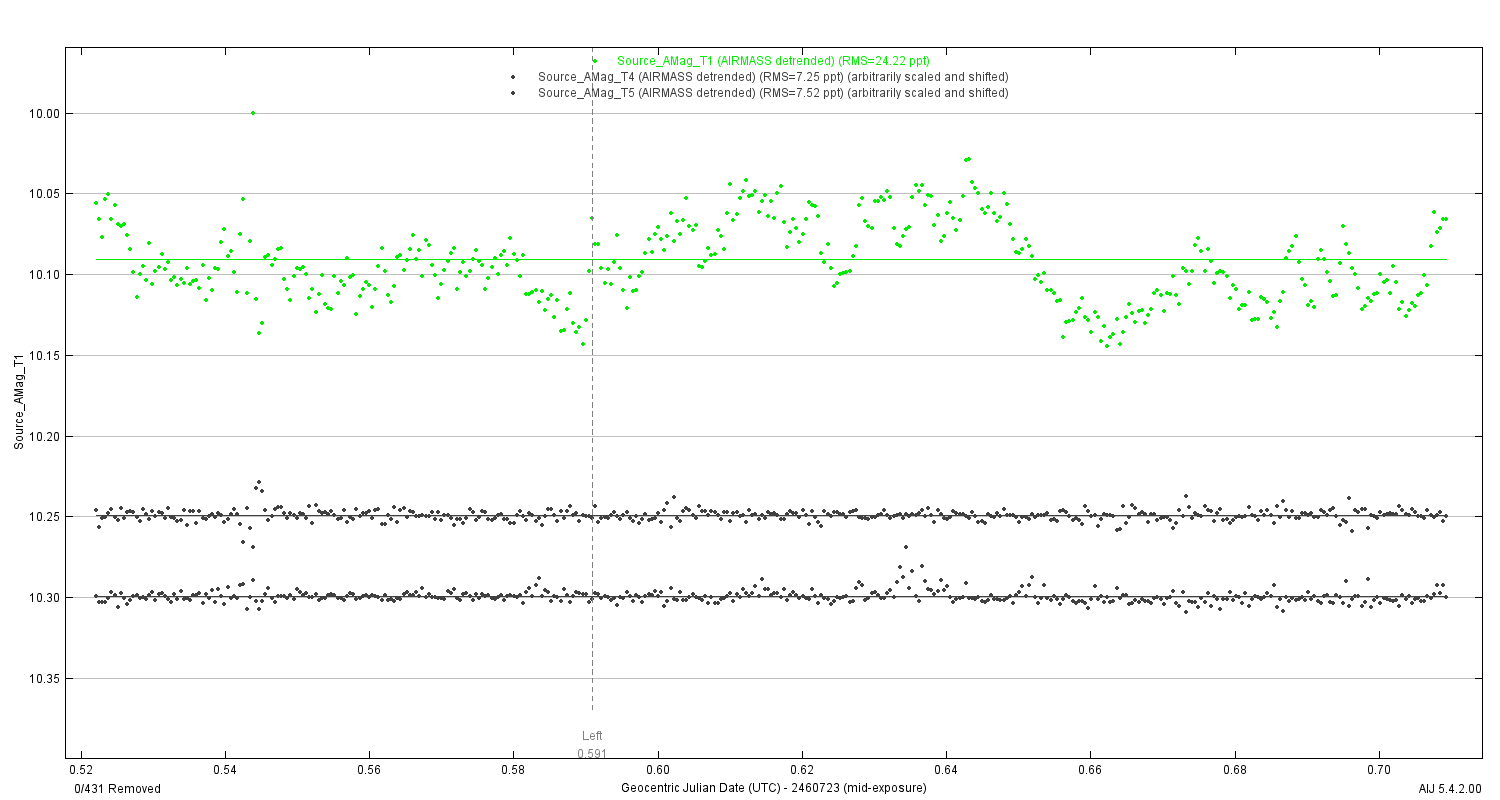Click the 'Left' marker label

point(592,736)
